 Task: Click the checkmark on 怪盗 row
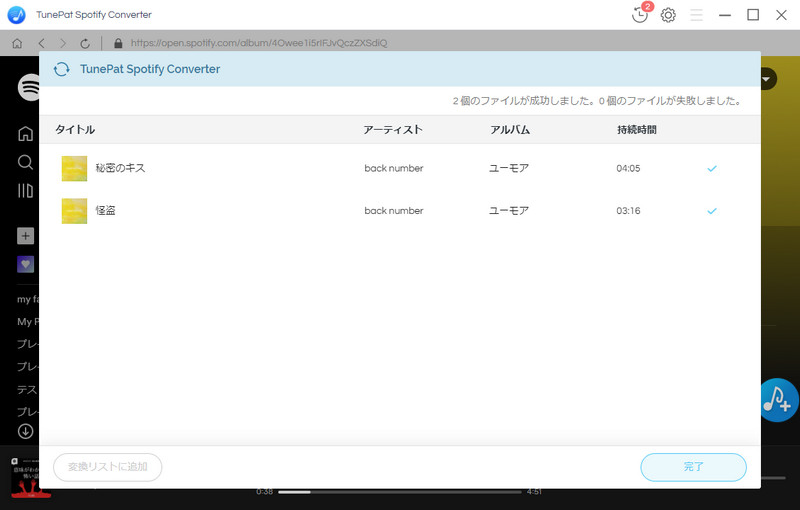(712, 211)
